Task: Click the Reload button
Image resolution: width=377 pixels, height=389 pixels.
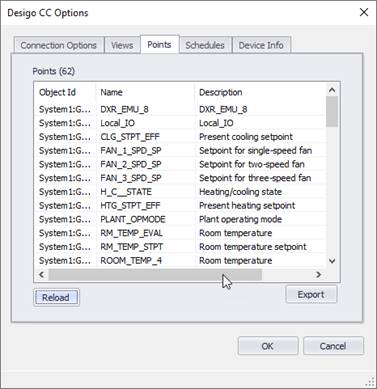Action: coord(56,297)
